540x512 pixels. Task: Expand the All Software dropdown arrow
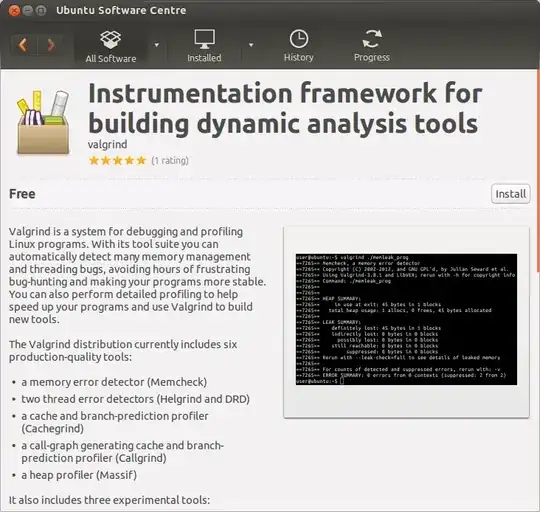point(157,45)
